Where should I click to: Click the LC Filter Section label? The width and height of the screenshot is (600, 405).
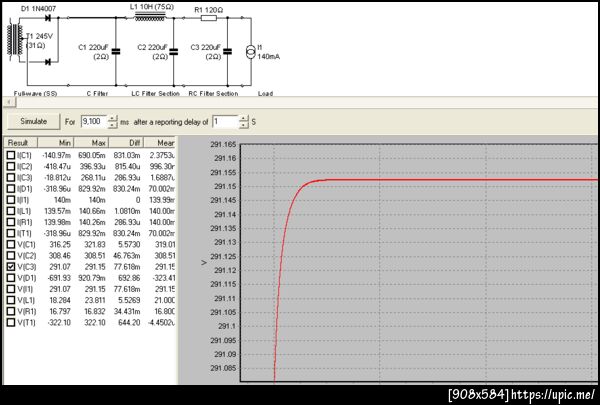pos(155,93)
